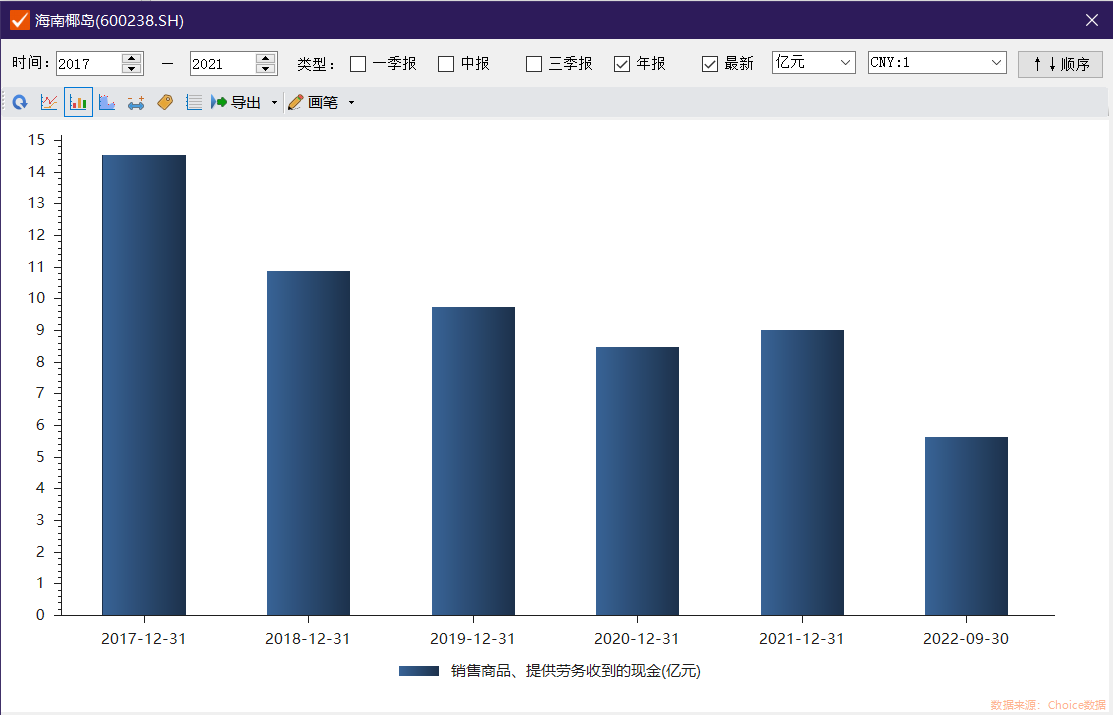Click the 2017-12-31 bar in chart
This screenshot has height=715, width=1113.
[x=143, y=384]
